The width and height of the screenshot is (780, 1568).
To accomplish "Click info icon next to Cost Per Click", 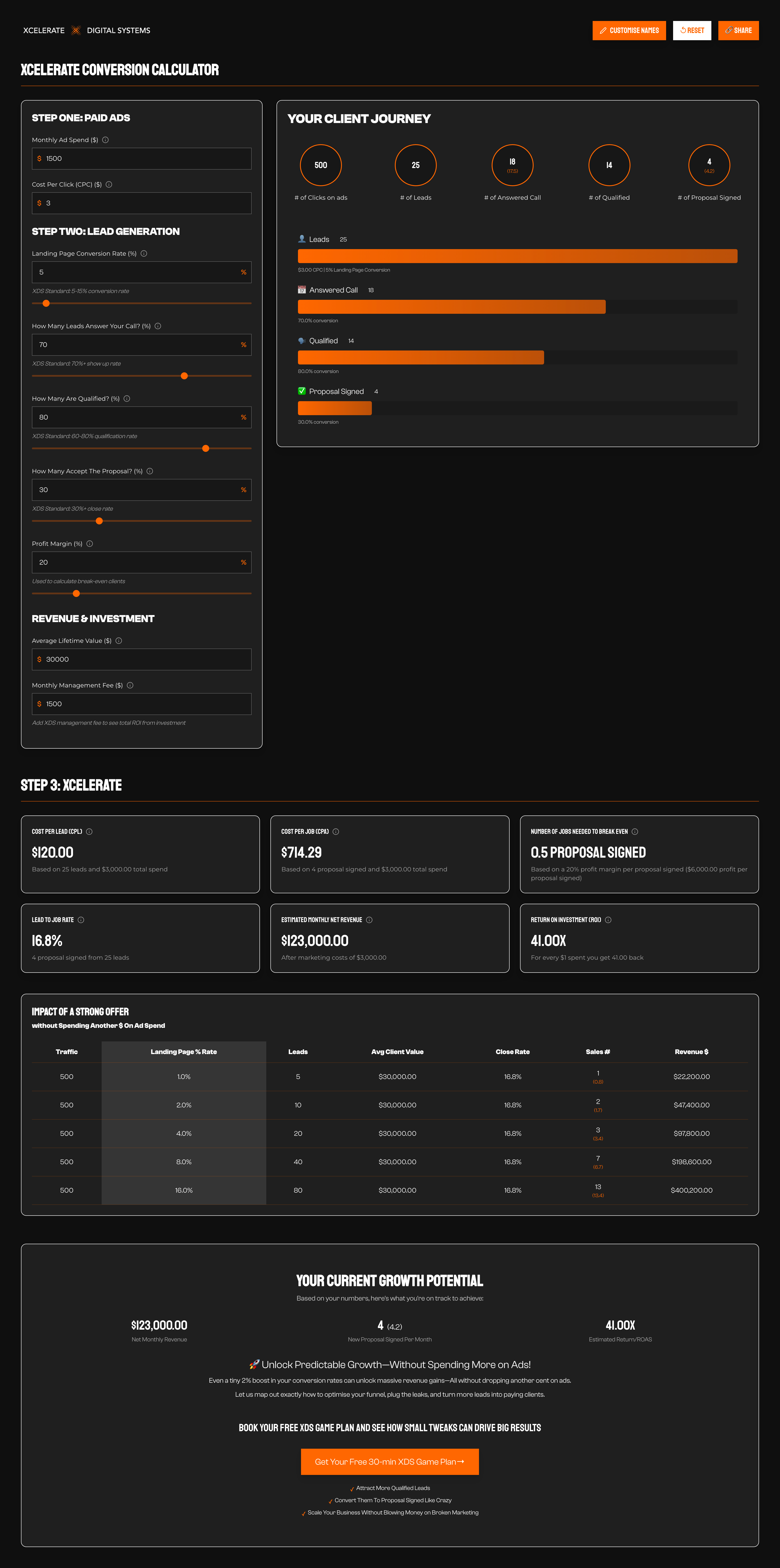I will (109, 184).
